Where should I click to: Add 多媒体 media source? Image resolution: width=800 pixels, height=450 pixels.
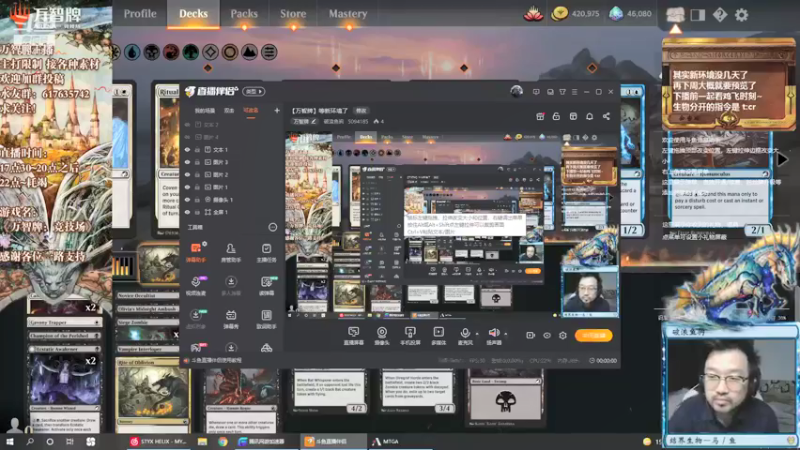point(438,336)
